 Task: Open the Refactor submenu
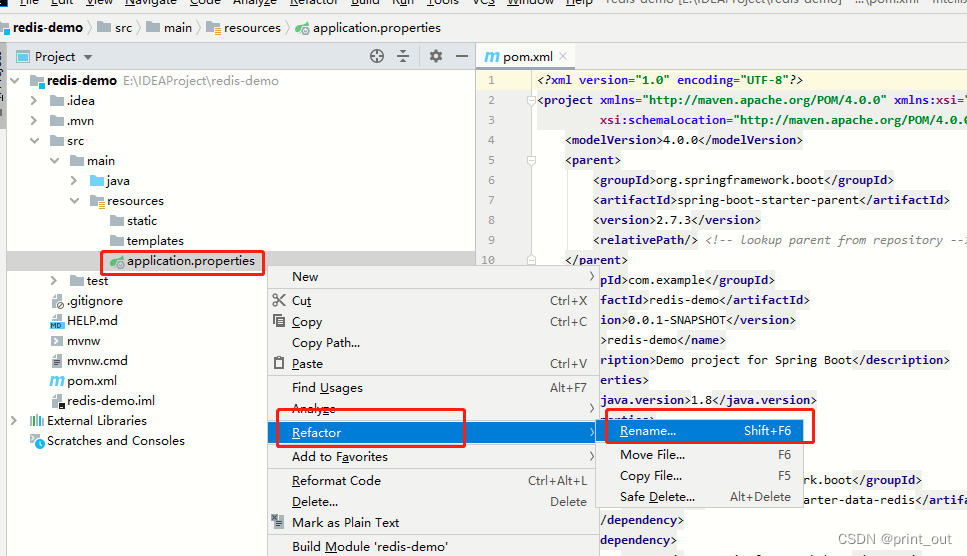[x=433, y=433]
